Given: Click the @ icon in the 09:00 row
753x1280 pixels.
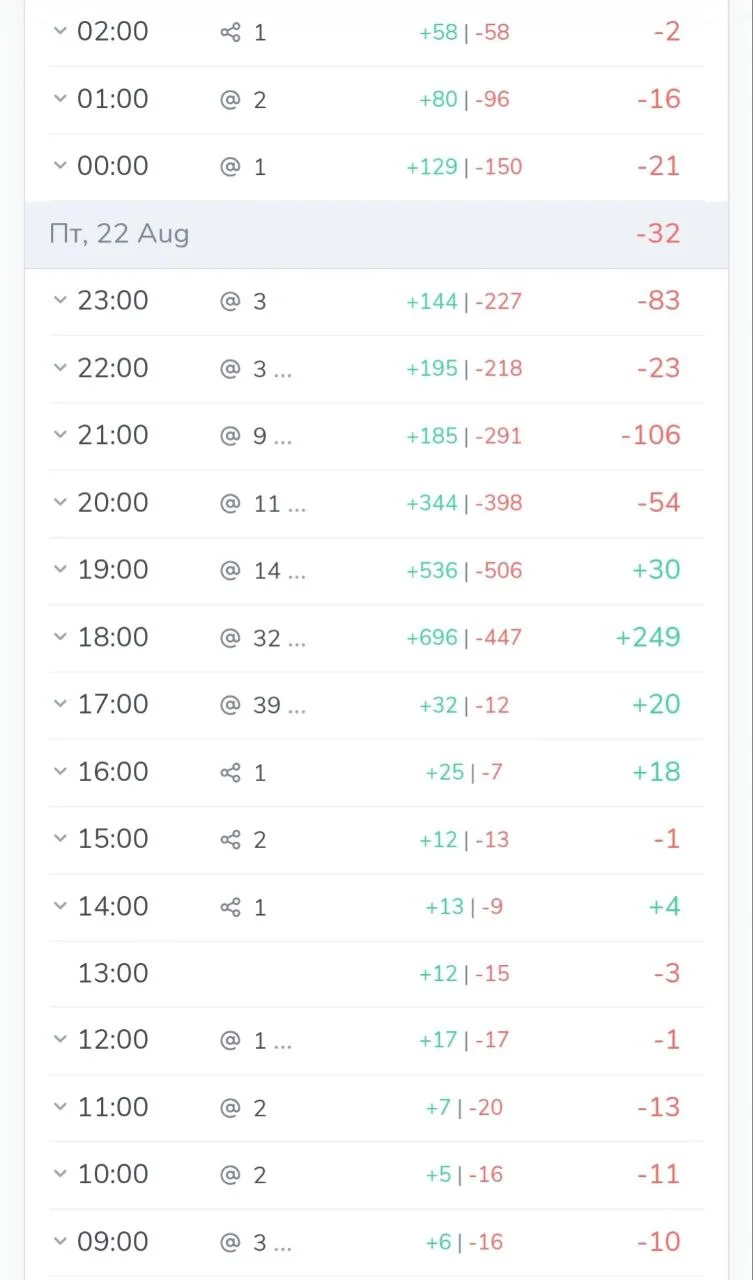Looking at the screenshot, I should (230, 1243).
